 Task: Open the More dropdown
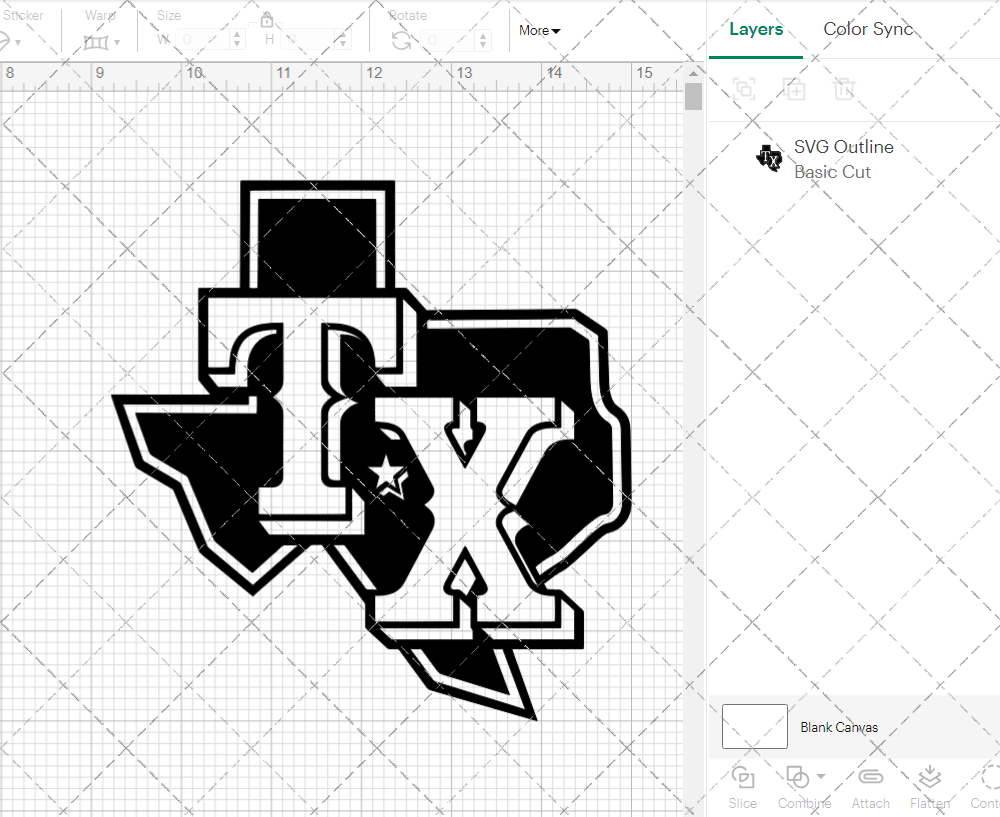coord(538,31)
